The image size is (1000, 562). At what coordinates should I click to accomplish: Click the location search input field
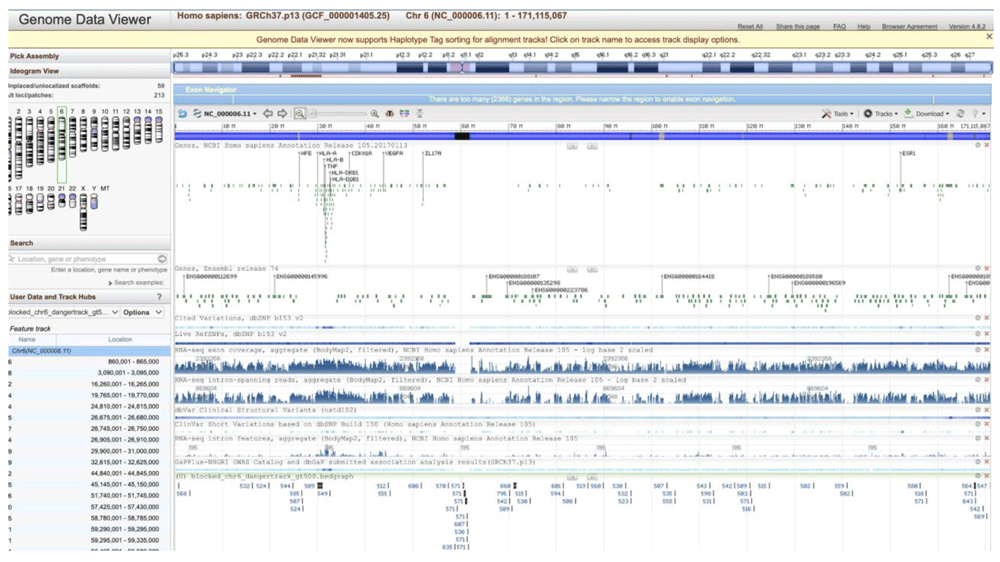pyautogui.click(x=85, y=259)
